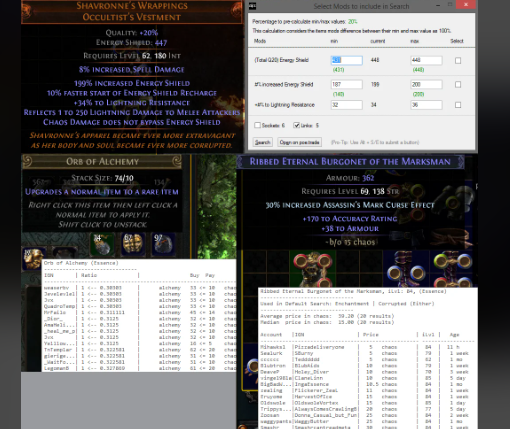Viewport: 510px width, 429px height.
Task: Click the Flickerer_Zeal row priced 11 chaos
Action: (x=367, y=391)
